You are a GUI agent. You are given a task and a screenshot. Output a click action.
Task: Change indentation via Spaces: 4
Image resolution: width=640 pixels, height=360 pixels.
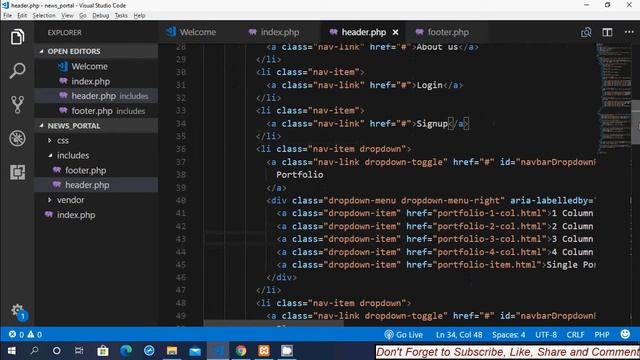[x=509, y=335]
